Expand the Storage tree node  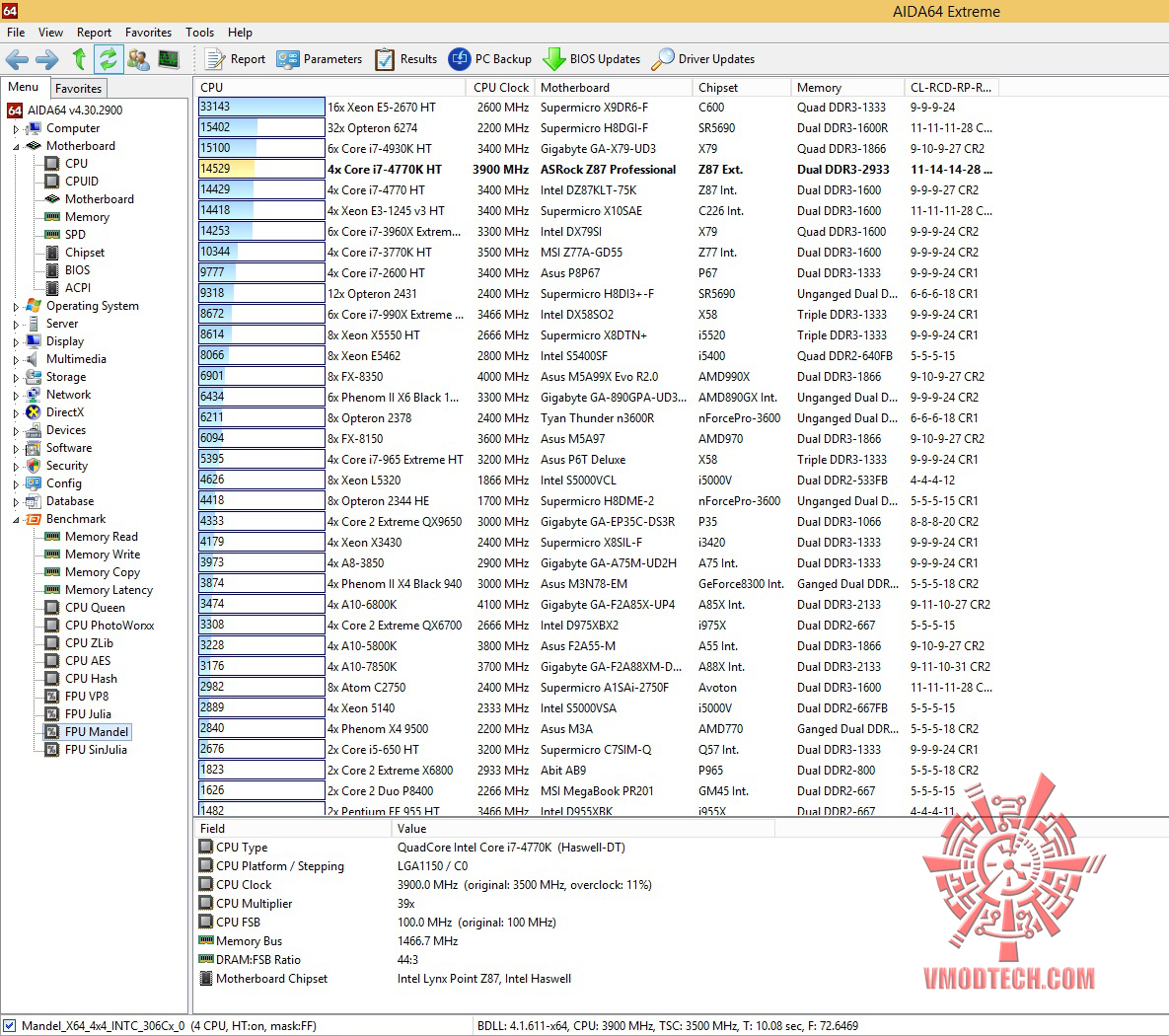pos(16,378)
